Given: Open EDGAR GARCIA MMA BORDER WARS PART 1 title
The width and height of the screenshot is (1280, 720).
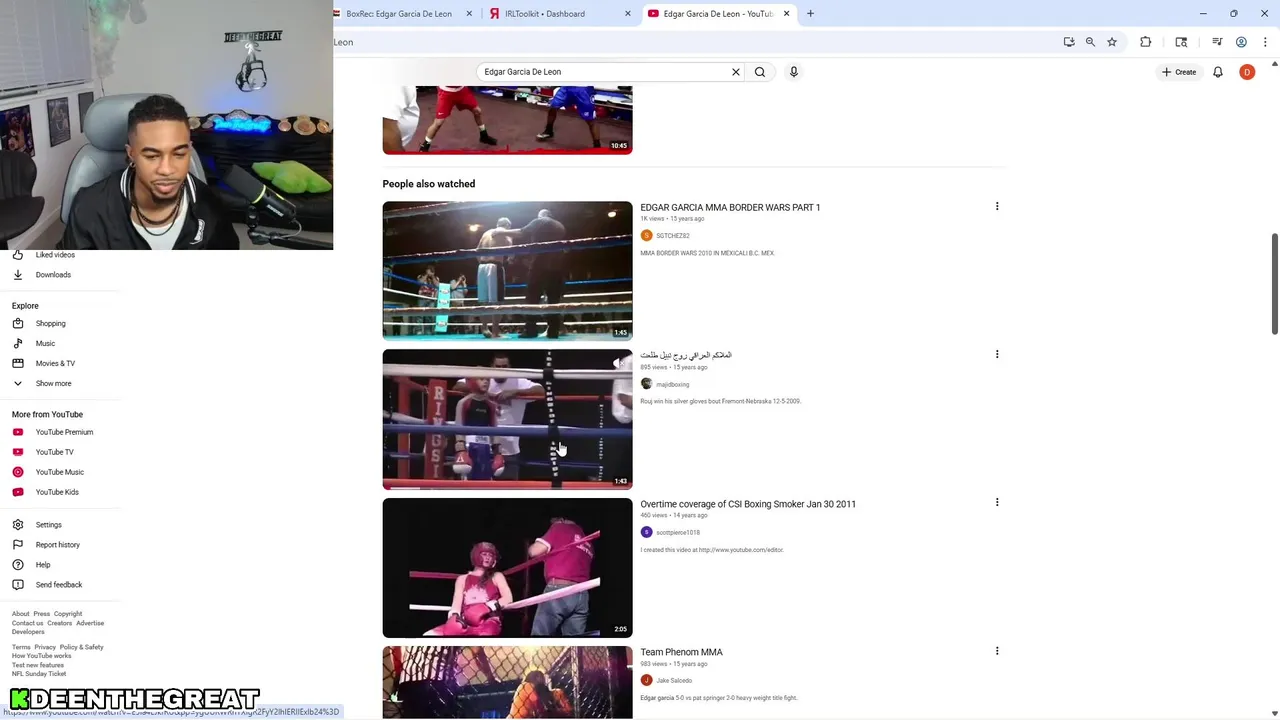Looking at the screenshot, I should (x=730, y=208).
